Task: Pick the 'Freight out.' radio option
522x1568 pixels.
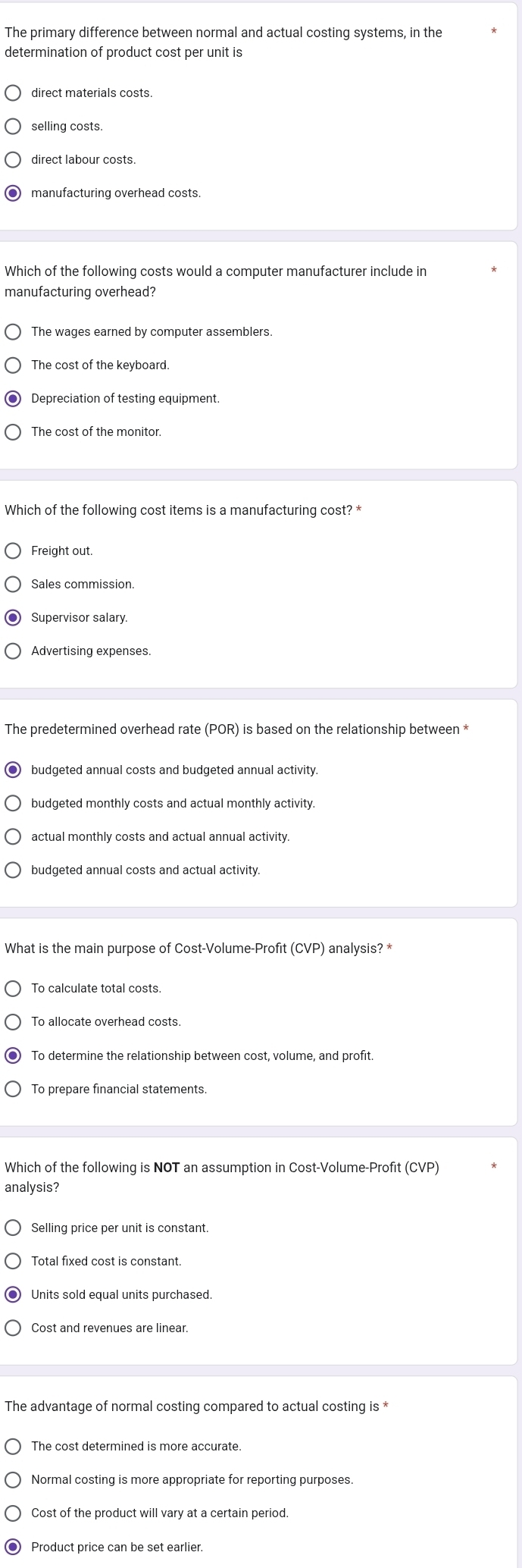Action: point(13,551)
